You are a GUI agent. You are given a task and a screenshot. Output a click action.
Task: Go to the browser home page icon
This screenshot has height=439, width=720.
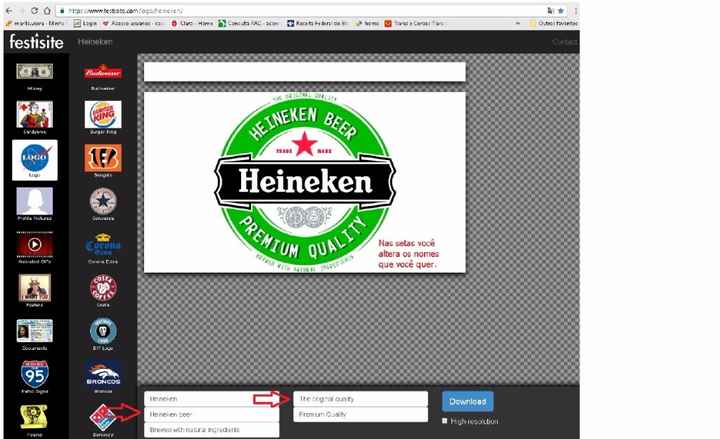47,10
